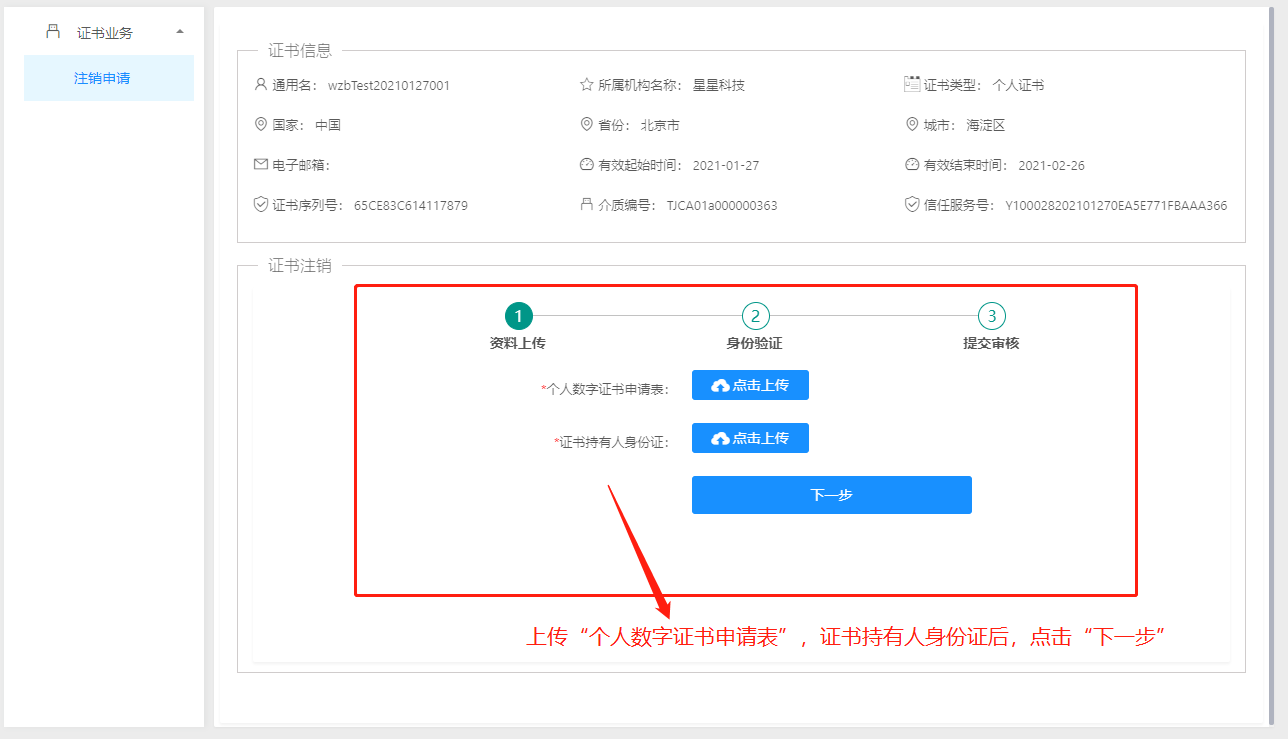Upload the 证书持有人身份证 file

[750, 438]
